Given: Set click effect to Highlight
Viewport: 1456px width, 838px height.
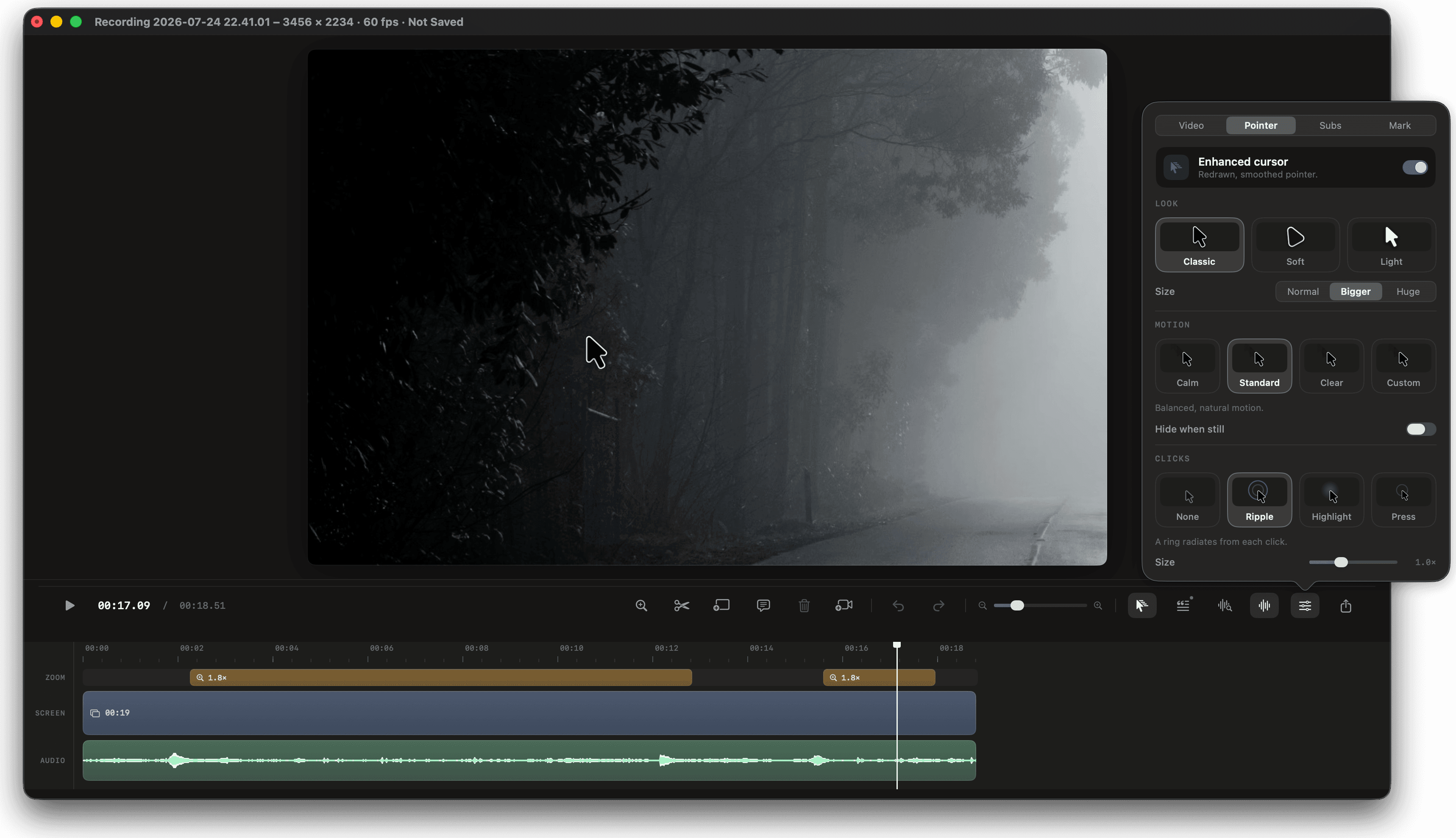Looking at the screenshot, I should click(1331, 500).
